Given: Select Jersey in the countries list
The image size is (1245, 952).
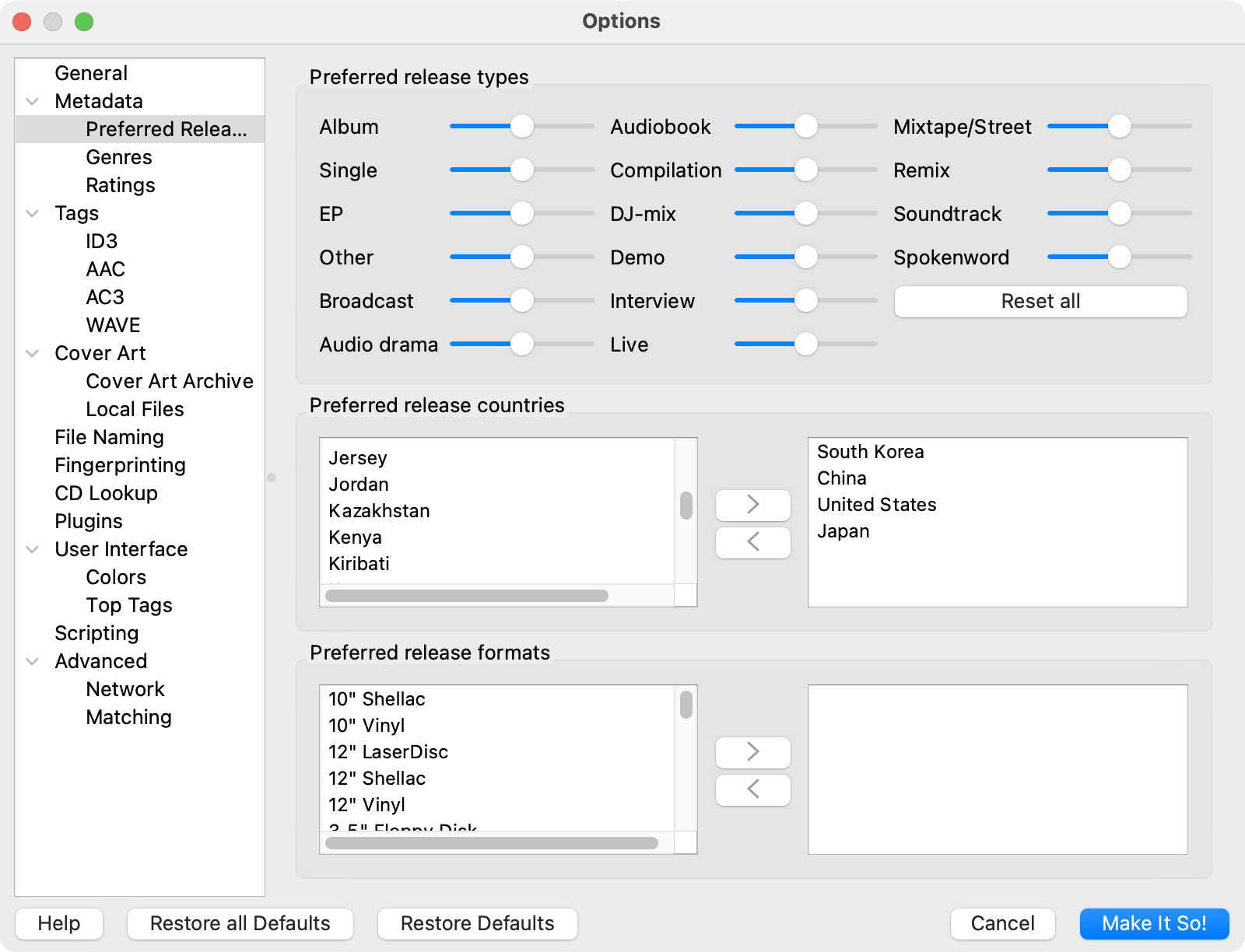Looking at the screenshot, I should tap(497, 458).
